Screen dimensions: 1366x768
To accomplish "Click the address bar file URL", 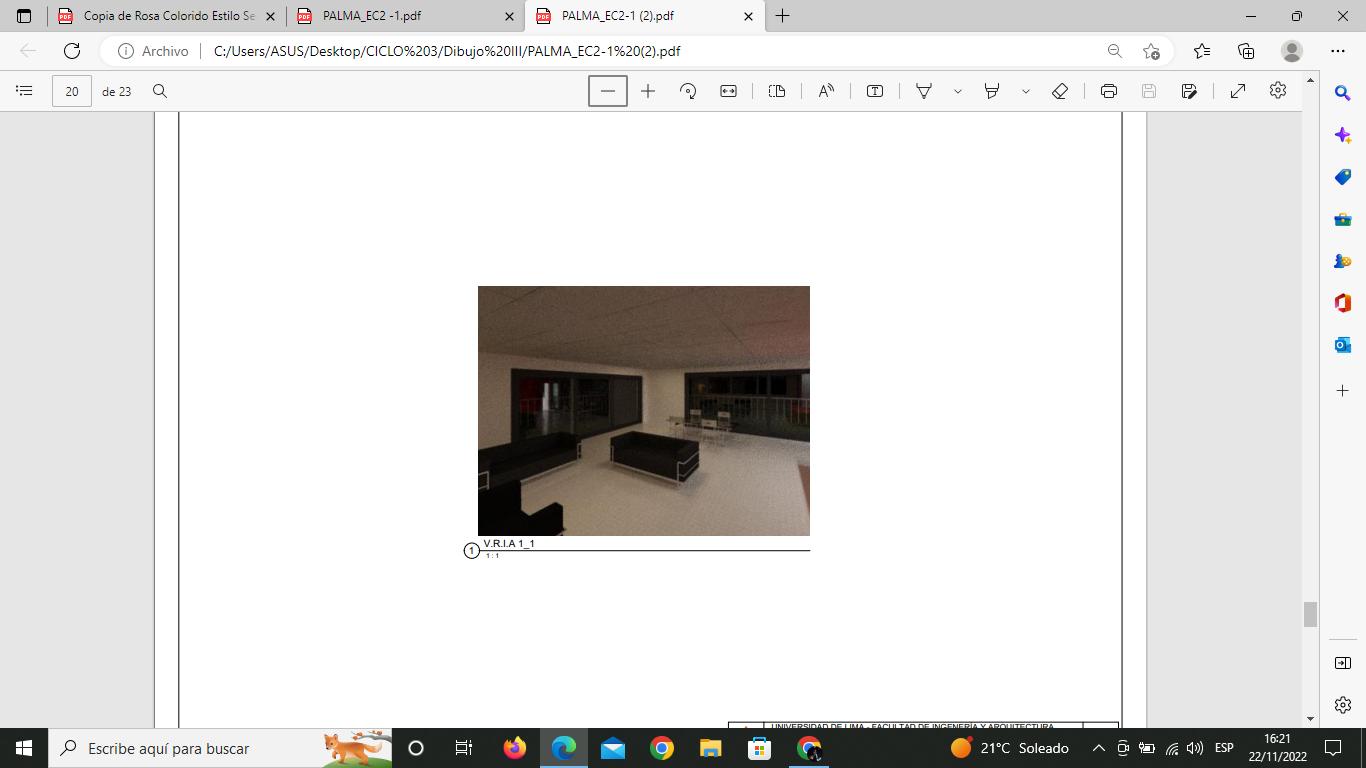I will pyautogui.click(x=447, y=51).
